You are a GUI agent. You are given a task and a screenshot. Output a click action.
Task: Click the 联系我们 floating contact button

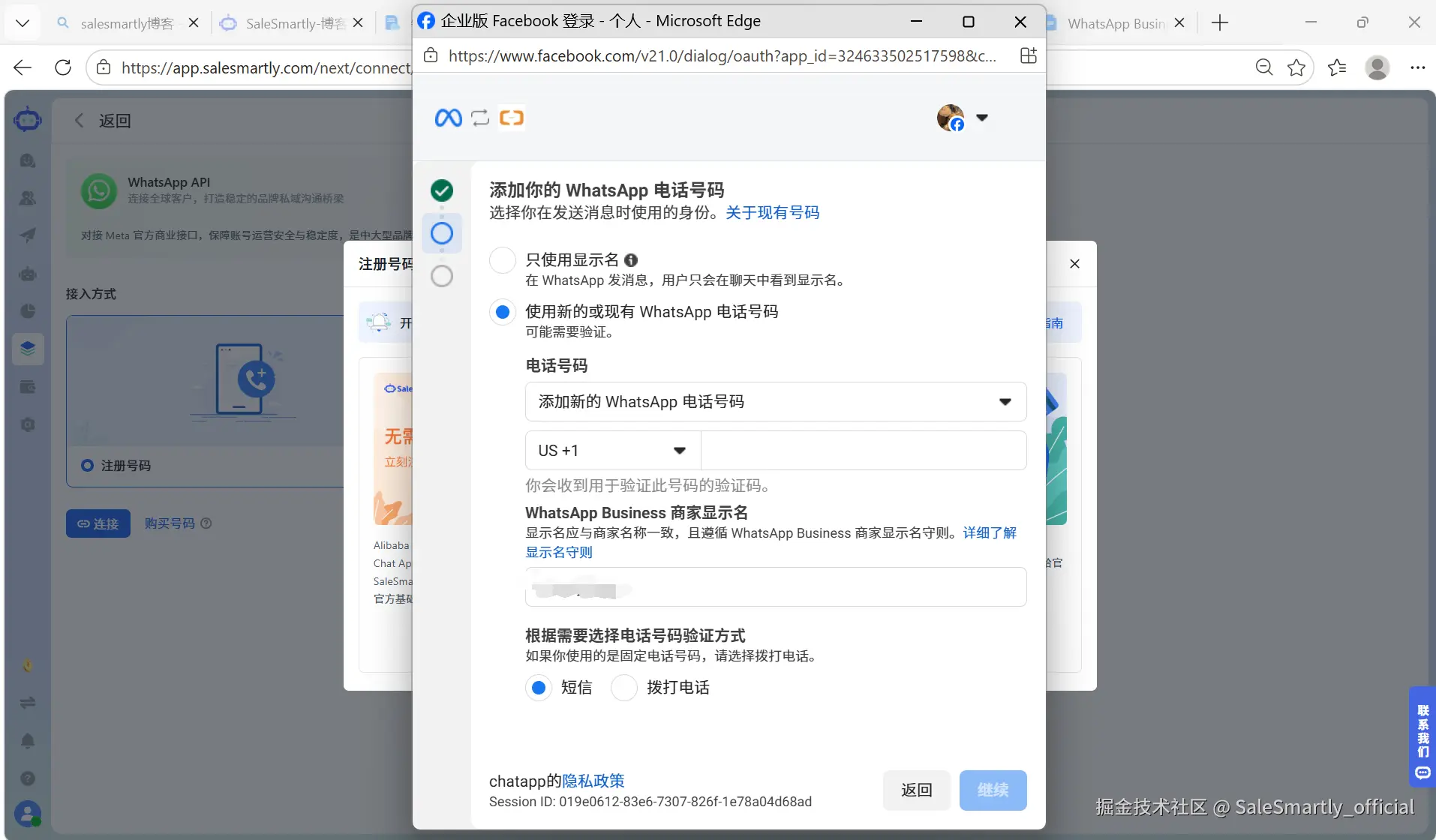[1422, 736]
